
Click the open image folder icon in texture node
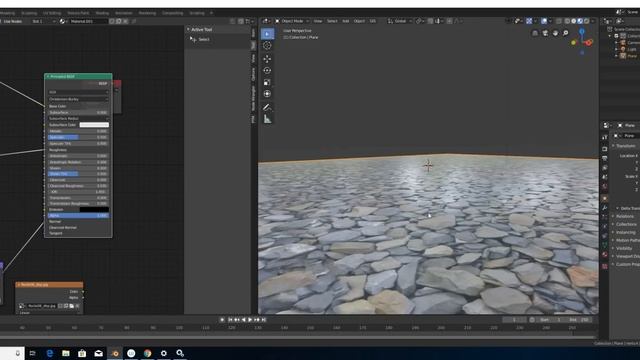(71, 306)
